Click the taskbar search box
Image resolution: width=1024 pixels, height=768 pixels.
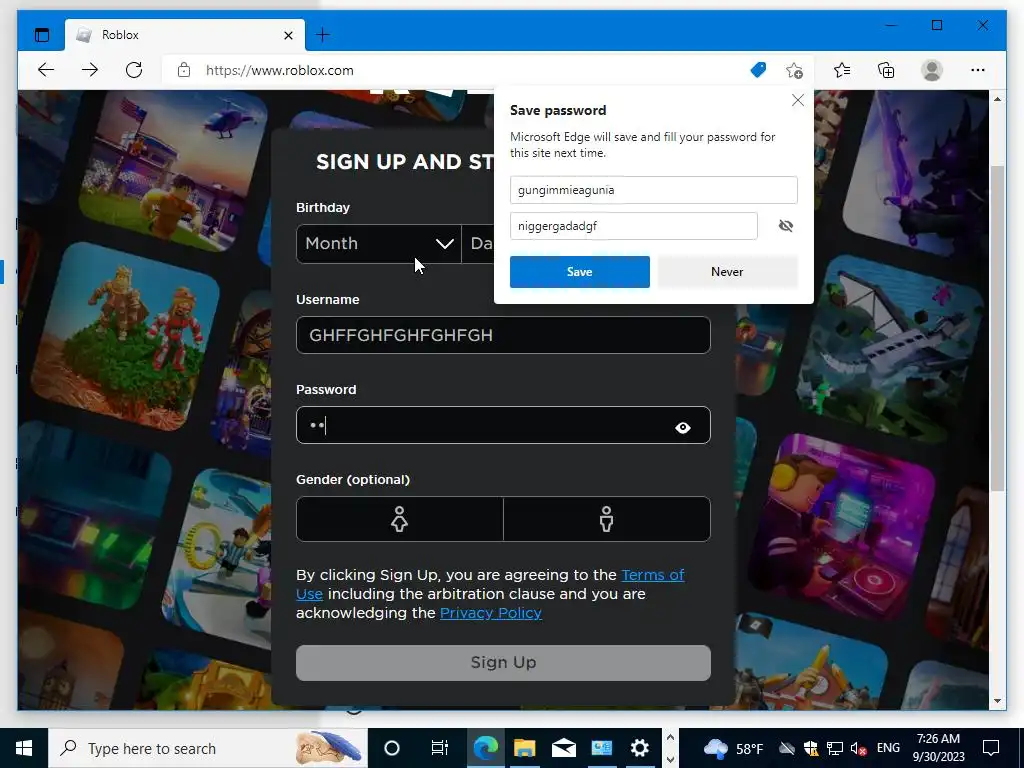pyautogui.click(x=208, y=748)
